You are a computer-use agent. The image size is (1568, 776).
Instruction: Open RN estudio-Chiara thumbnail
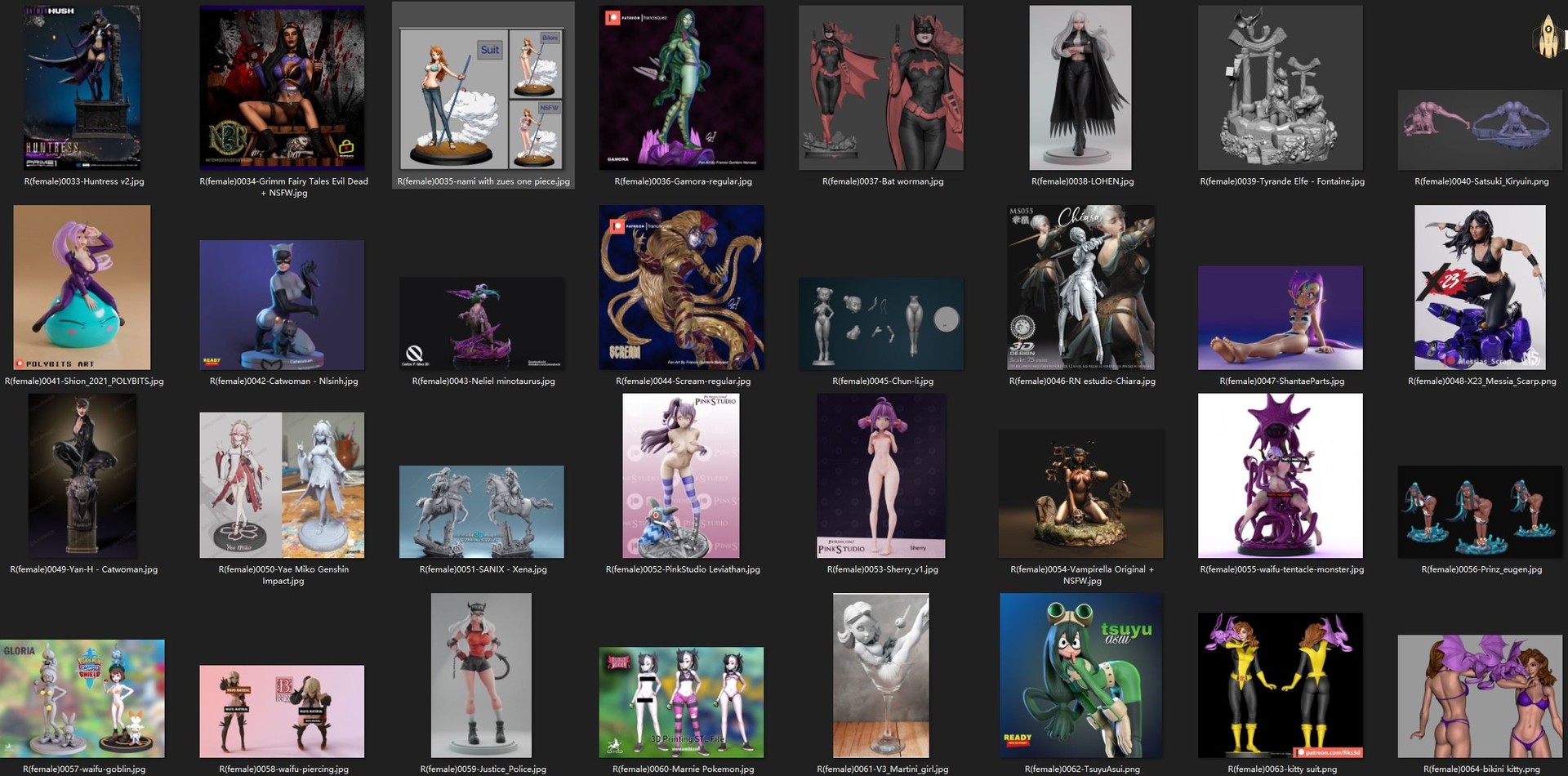(x=1080, y=288)
